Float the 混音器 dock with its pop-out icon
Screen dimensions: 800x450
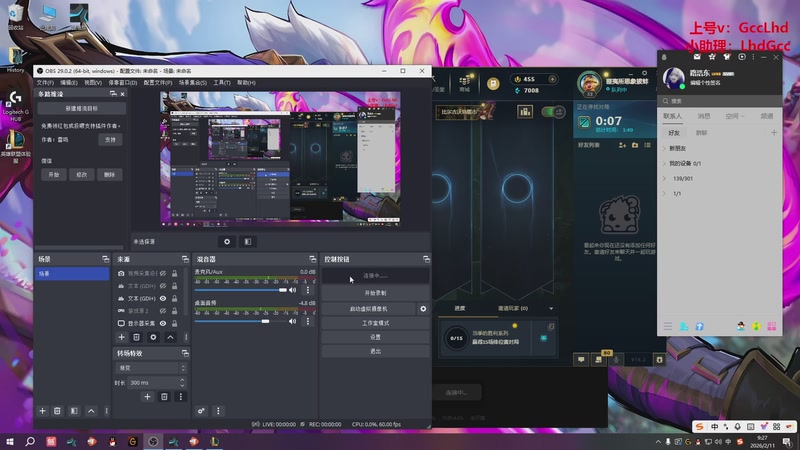pyautogui.click(x=312, y=259)
